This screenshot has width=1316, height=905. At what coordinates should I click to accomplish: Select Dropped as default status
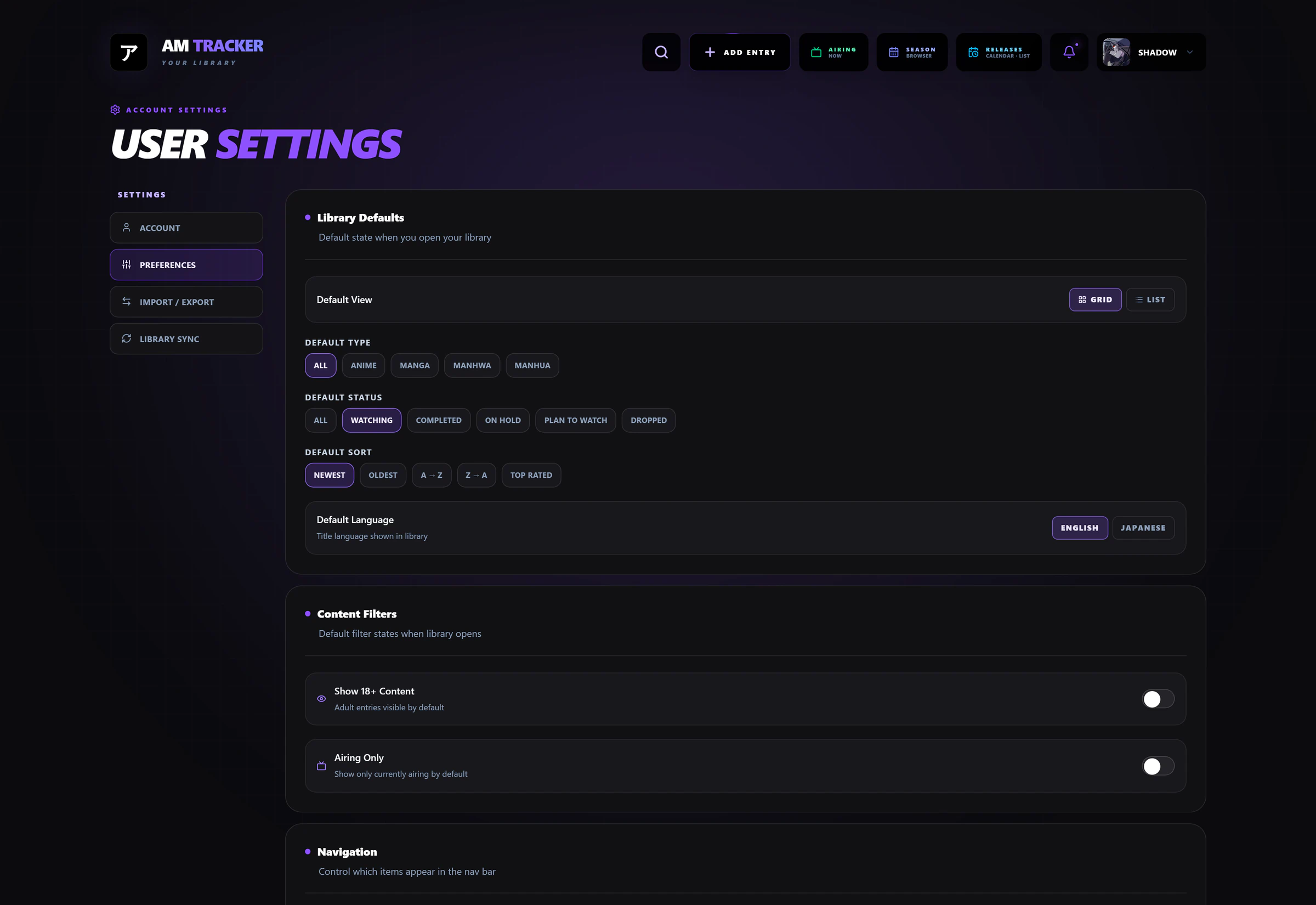click(648, 420)
